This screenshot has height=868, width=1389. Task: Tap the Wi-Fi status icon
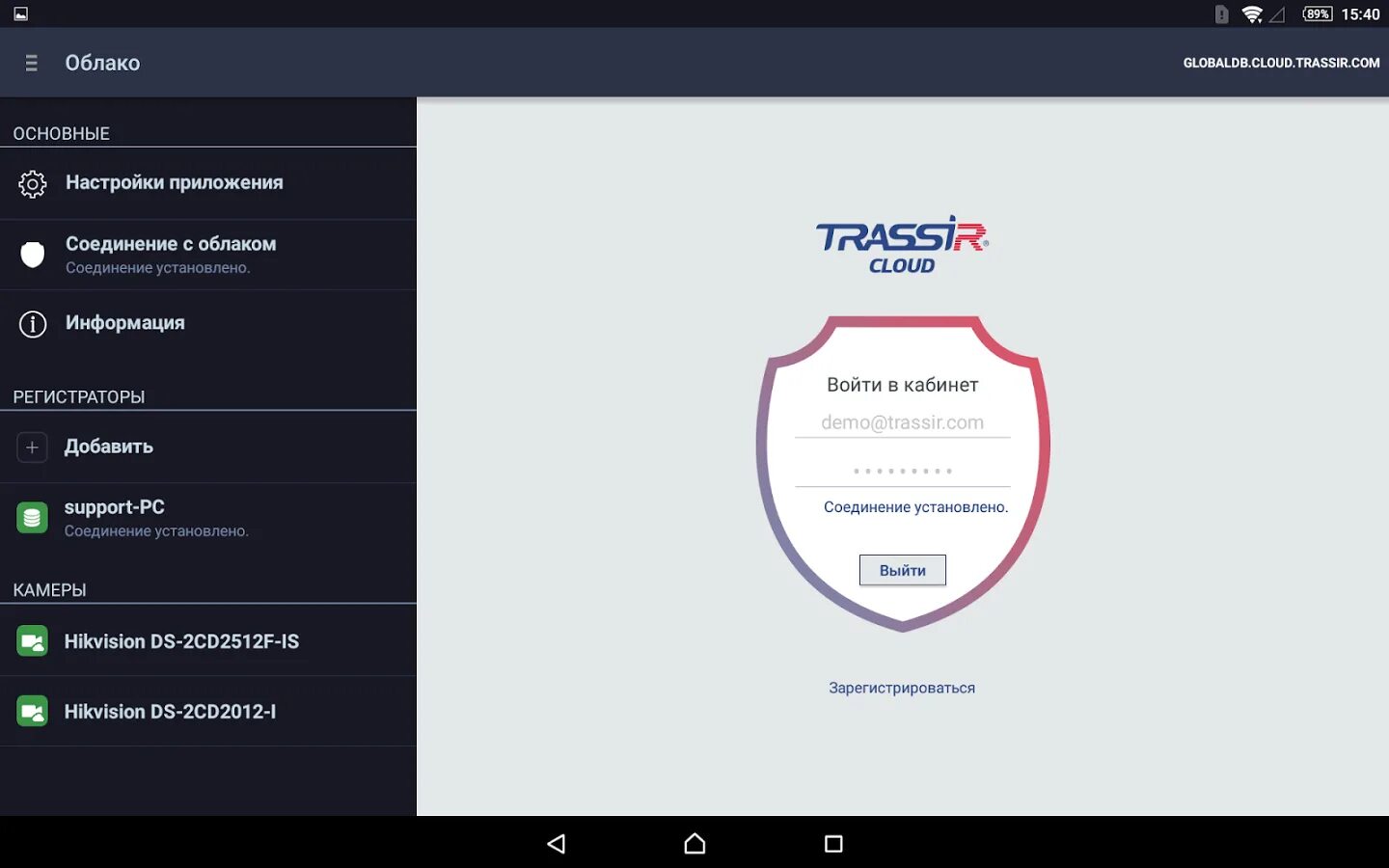(1252, 14)
